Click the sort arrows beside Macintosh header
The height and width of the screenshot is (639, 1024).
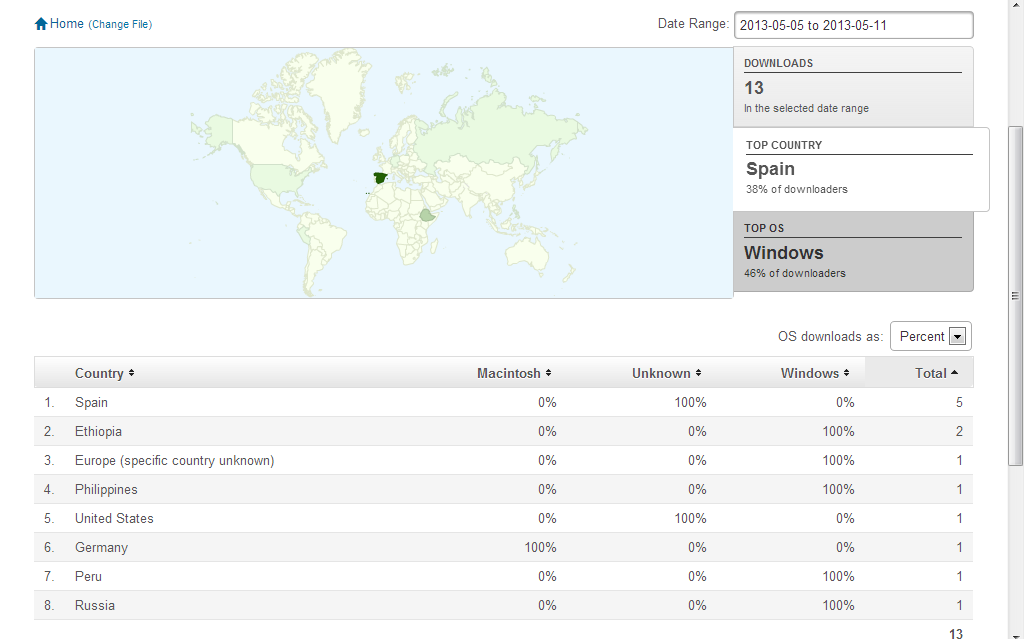(549, 372)
